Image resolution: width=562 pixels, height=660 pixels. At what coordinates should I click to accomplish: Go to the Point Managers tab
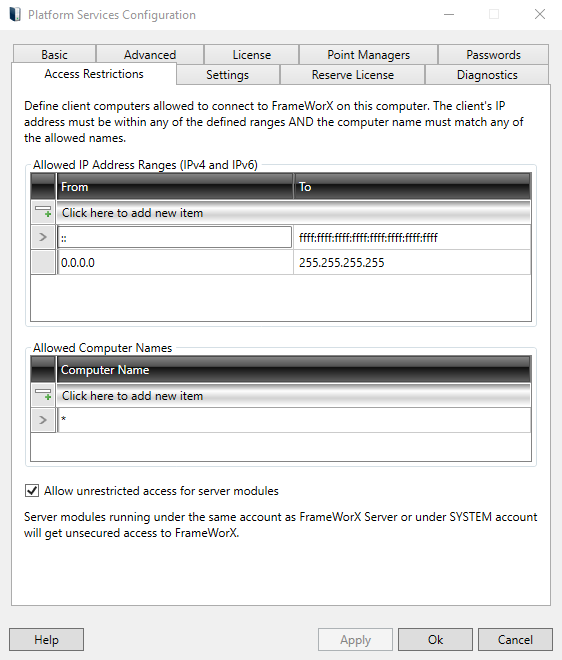pyautogui.click(x=368, y=54)
